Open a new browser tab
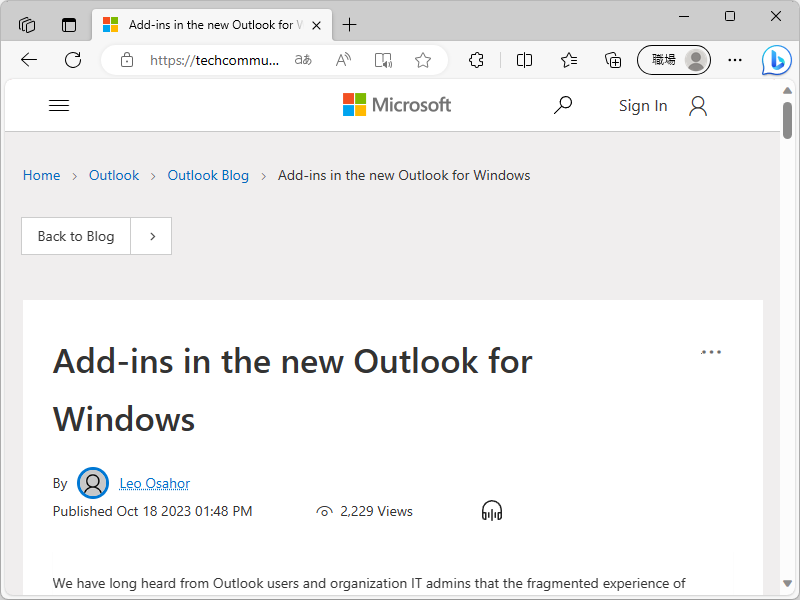This screenshot has height=600, width=800. click(349, 25)
